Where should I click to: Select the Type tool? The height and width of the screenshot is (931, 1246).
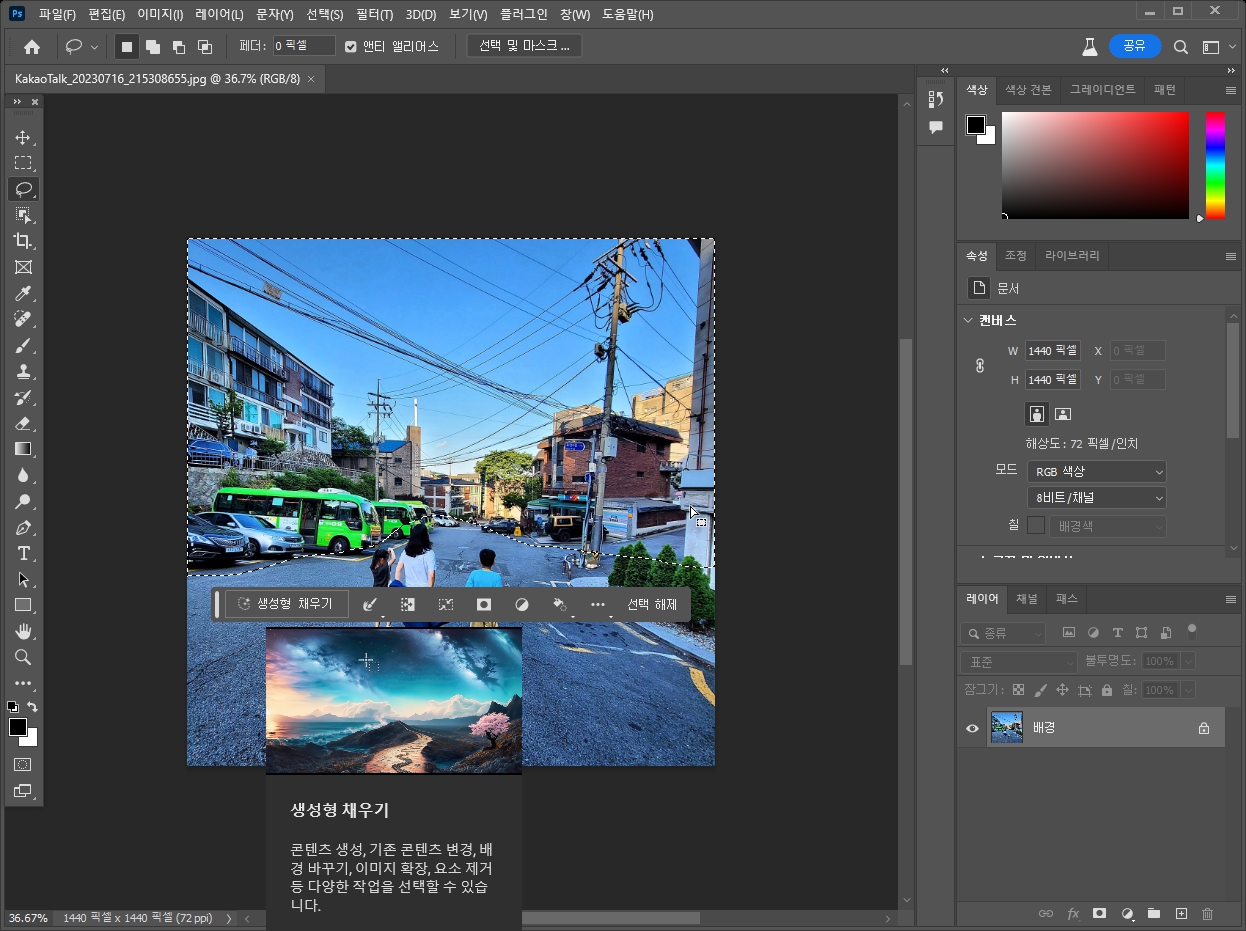[x=23, y=553]
